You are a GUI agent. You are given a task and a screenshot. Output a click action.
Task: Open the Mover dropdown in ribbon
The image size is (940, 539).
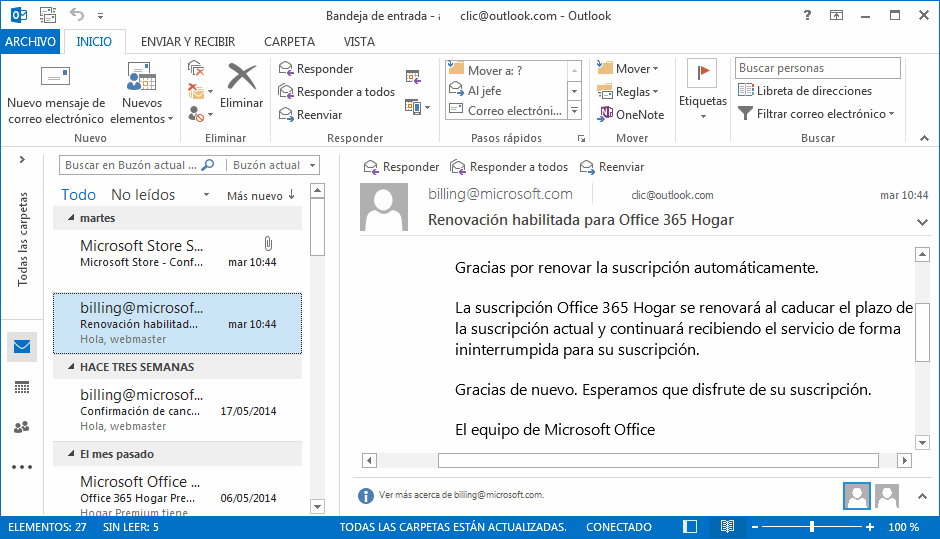[628, 69]
